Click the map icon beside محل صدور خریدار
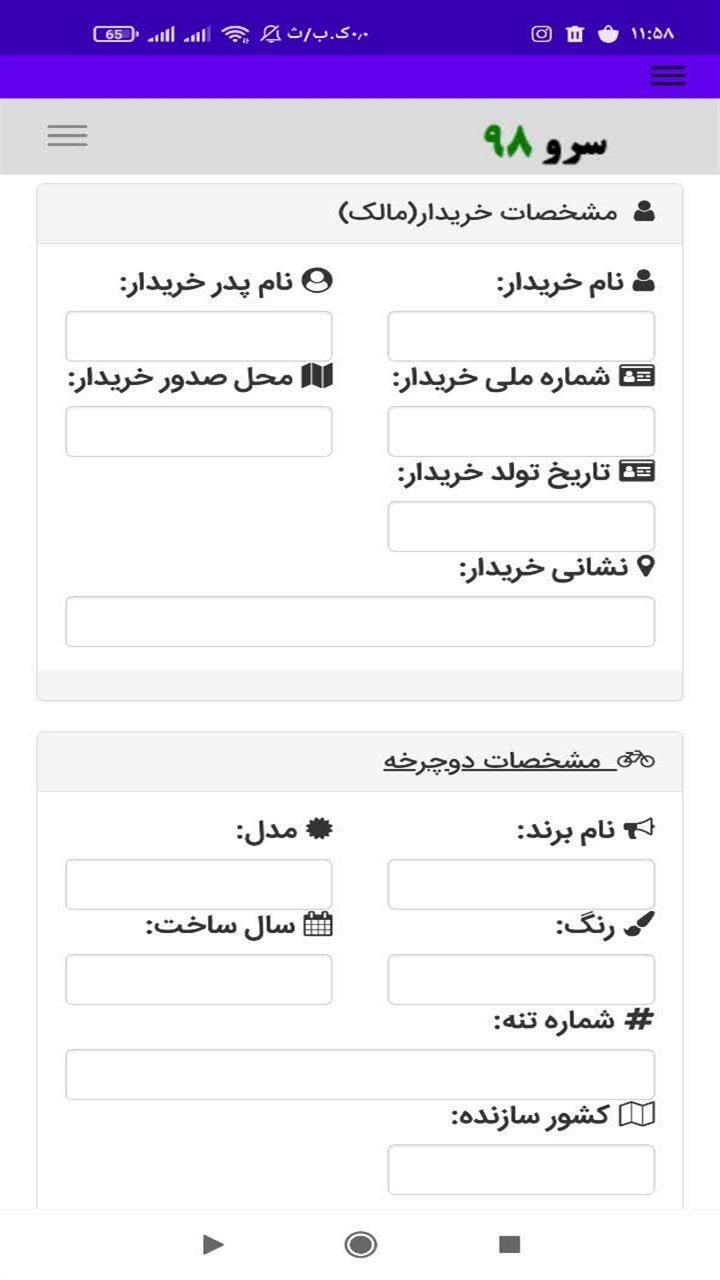 point(317,376)
